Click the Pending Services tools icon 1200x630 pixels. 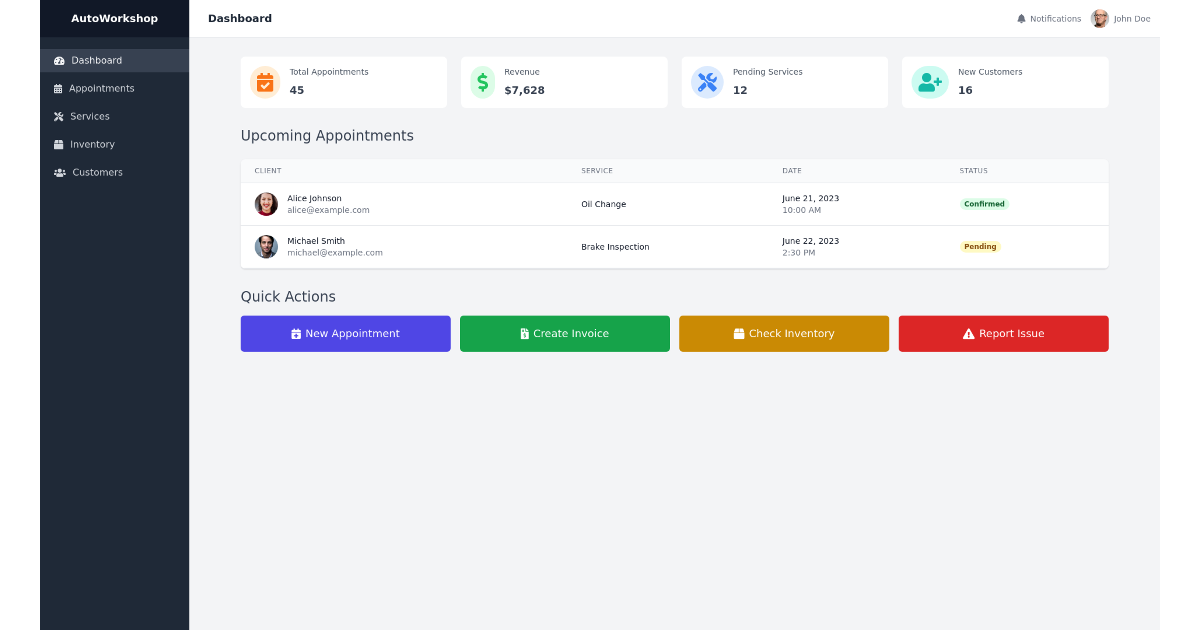coord(708,82)
